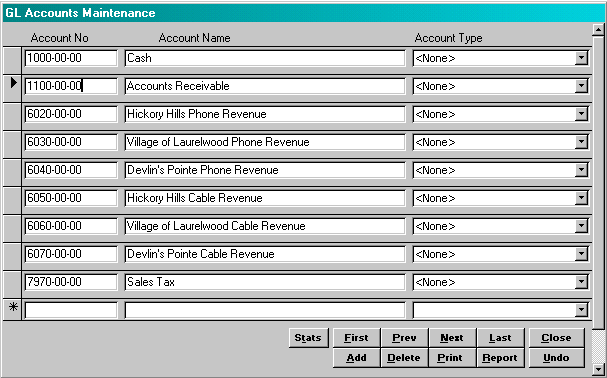
Task: Delete the current account record
Action: (405, 358)
